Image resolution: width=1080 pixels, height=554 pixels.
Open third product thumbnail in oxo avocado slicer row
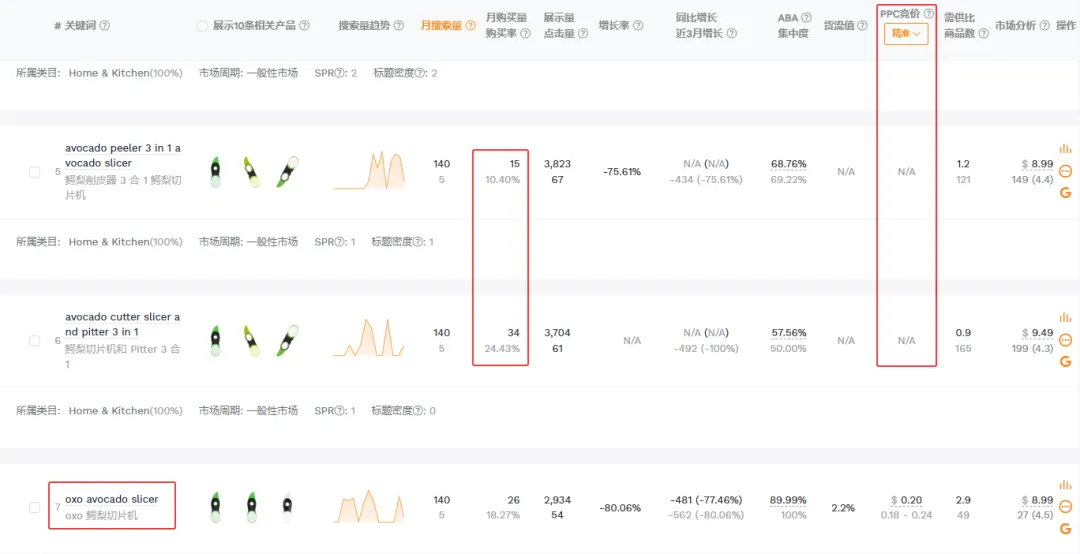(x=287, y=508)
